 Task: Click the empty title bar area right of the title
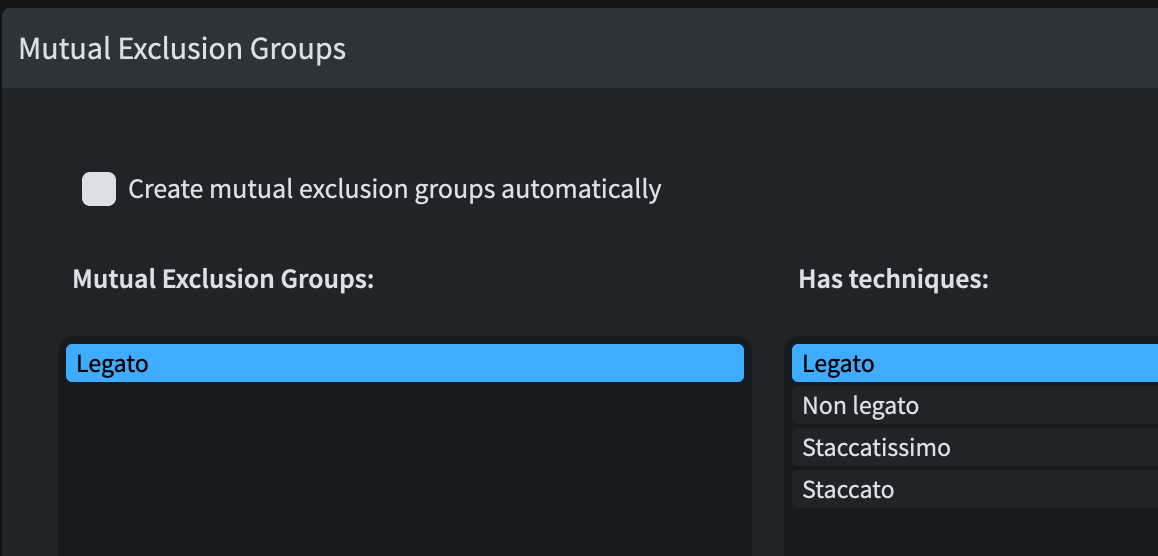click(750, 49)
